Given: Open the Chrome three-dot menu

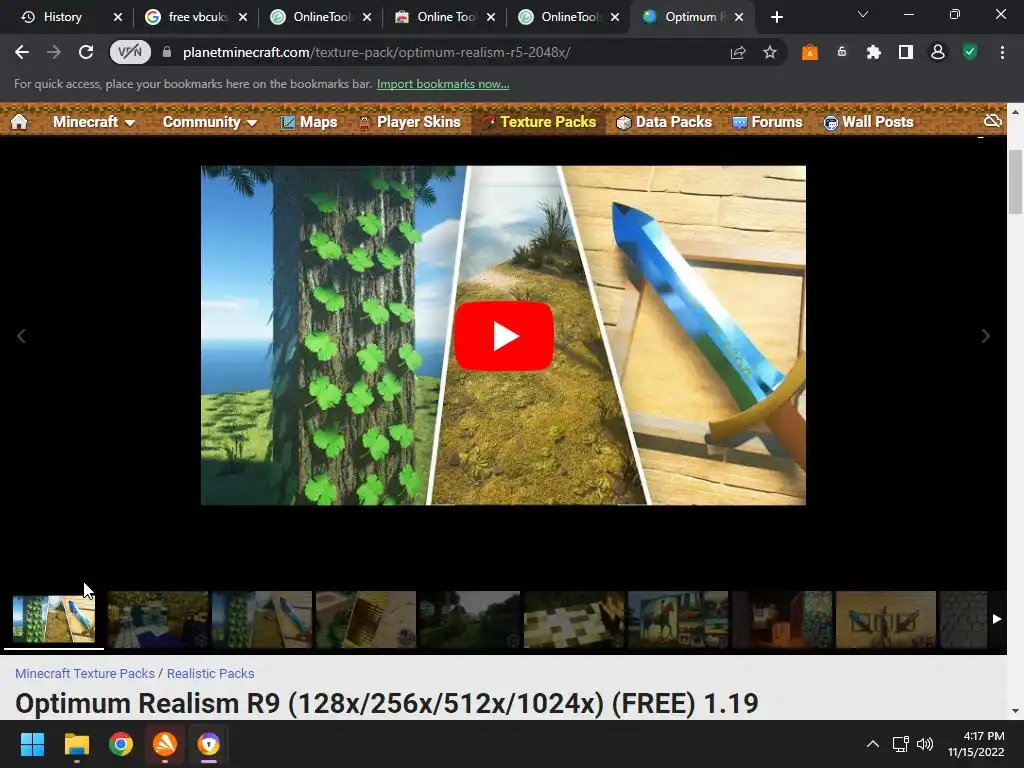Looking at the screenshot, I should pyautogui.click(x=1002, y=52).
